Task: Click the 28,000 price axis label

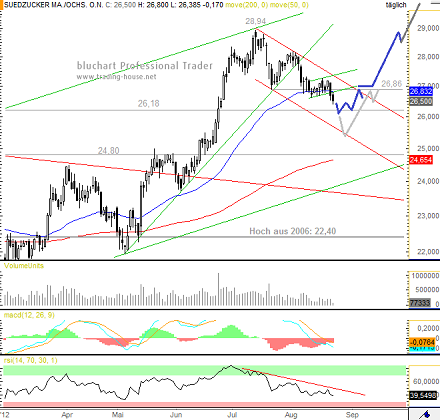Action: click(x=428, y=57)
